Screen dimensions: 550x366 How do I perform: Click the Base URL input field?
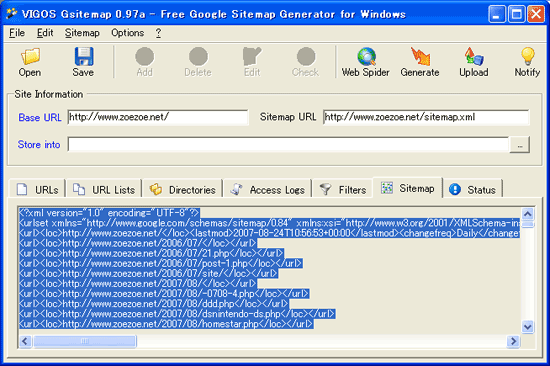click(158, 117)
